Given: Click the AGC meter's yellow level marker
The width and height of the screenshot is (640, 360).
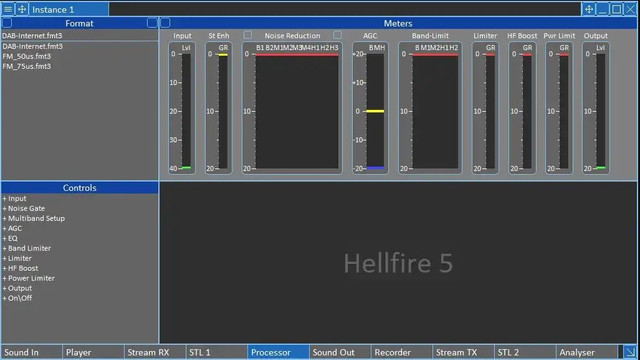Looking at the screenshot, I should coord(375,111).
